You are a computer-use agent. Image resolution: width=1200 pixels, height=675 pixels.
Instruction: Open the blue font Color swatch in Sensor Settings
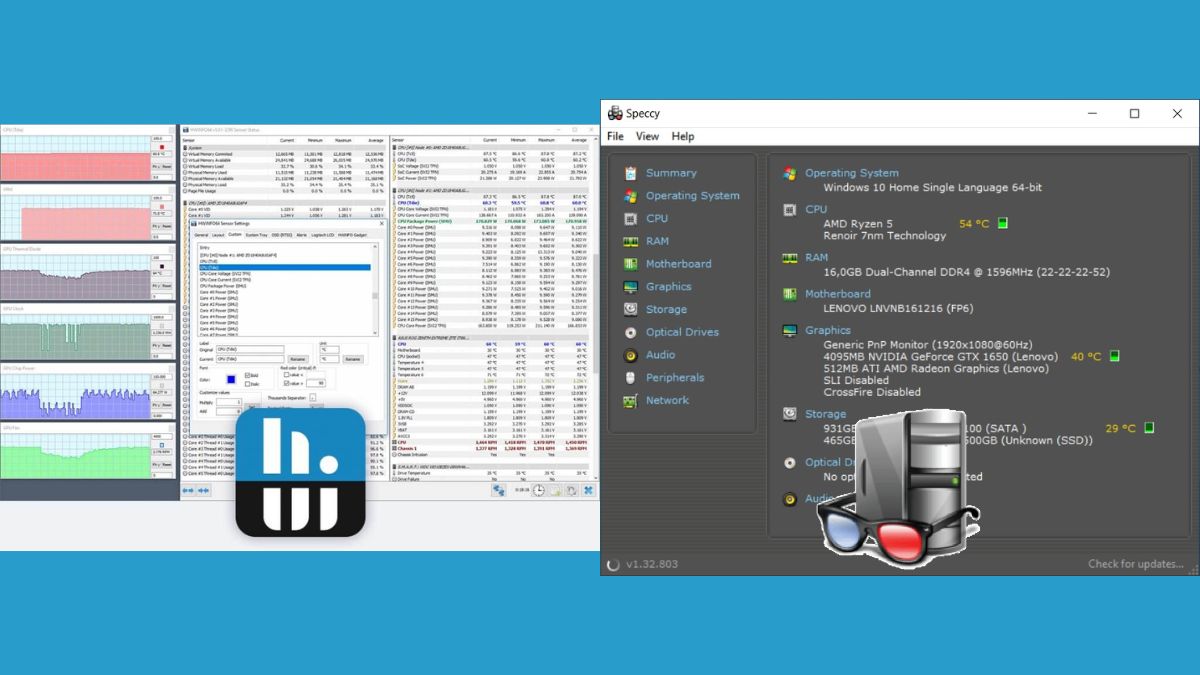click(x=231, y=379)
